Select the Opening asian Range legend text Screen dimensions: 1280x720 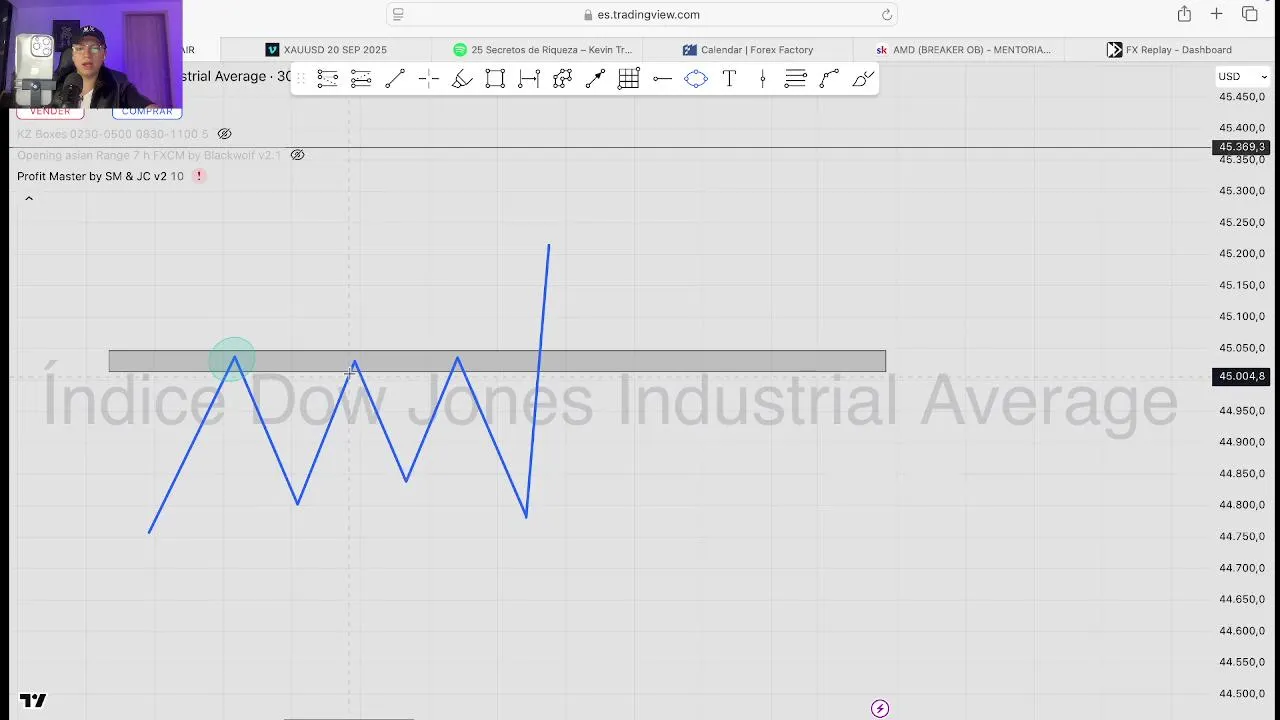coord(149,155)
